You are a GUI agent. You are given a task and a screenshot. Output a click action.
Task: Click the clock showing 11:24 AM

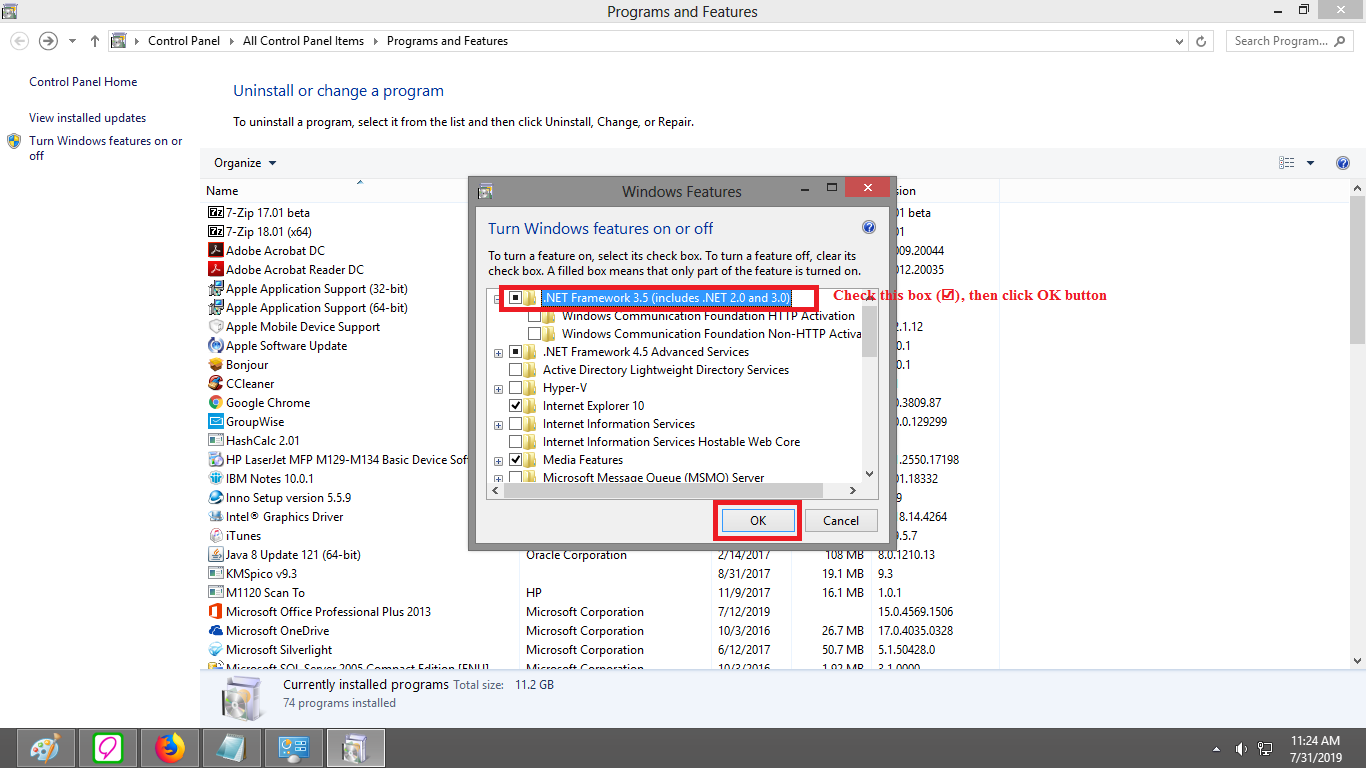pos(1315,741)
